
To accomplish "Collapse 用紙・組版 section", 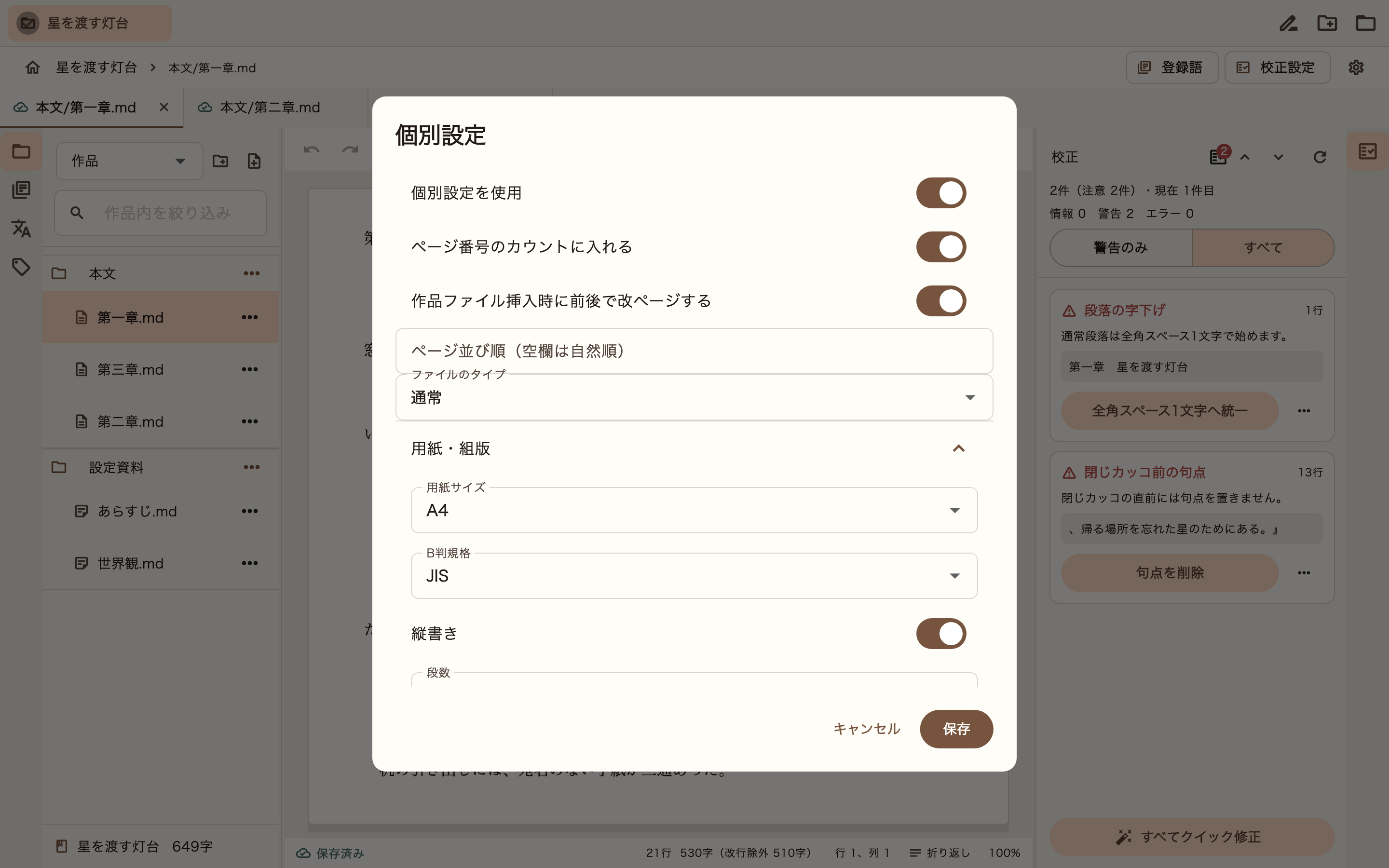I will (x=694, y=448).
